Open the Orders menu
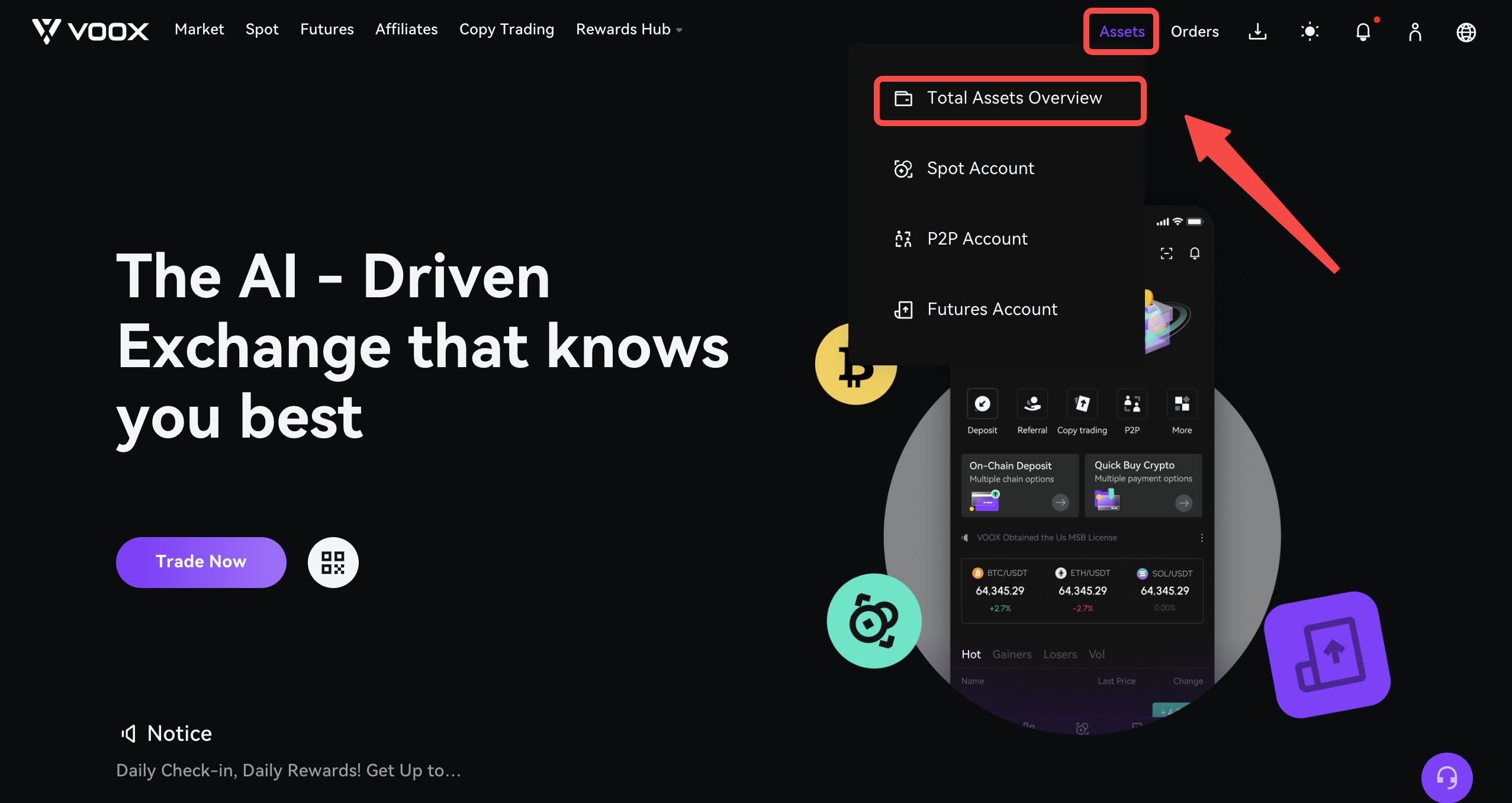Image resolution: width=1512 pixels, height=803 pixels. (1194, 31)
